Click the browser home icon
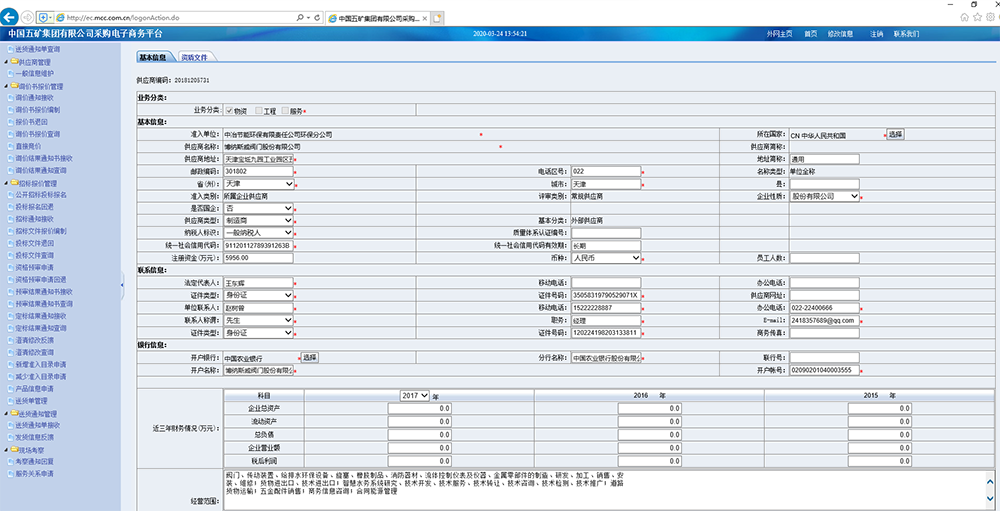This screenshot has width=1000, height=511. [964, 17]
